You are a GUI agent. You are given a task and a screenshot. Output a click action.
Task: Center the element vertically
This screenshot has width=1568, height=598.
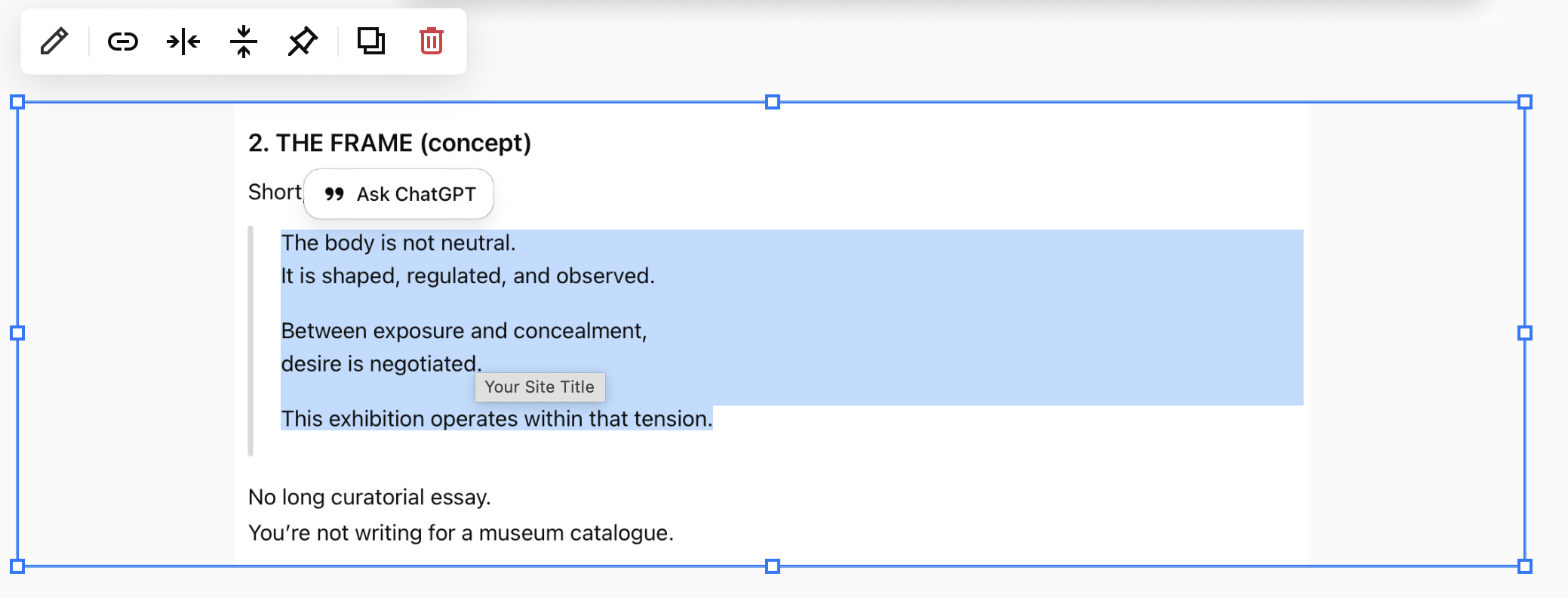pos(244,42)
